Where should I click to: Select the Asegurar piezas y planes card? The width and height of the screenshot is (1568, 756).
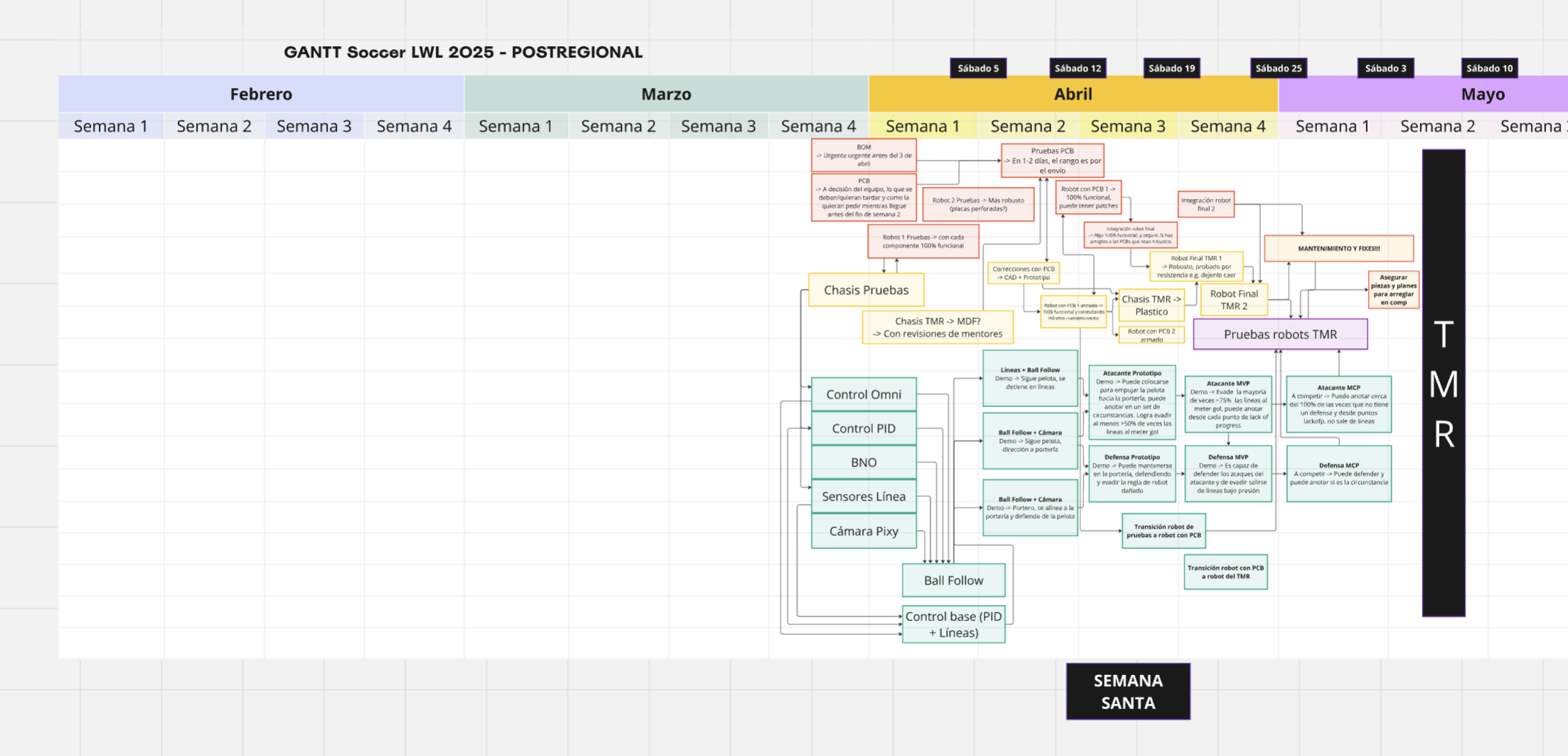click(x=1393, y=290)
